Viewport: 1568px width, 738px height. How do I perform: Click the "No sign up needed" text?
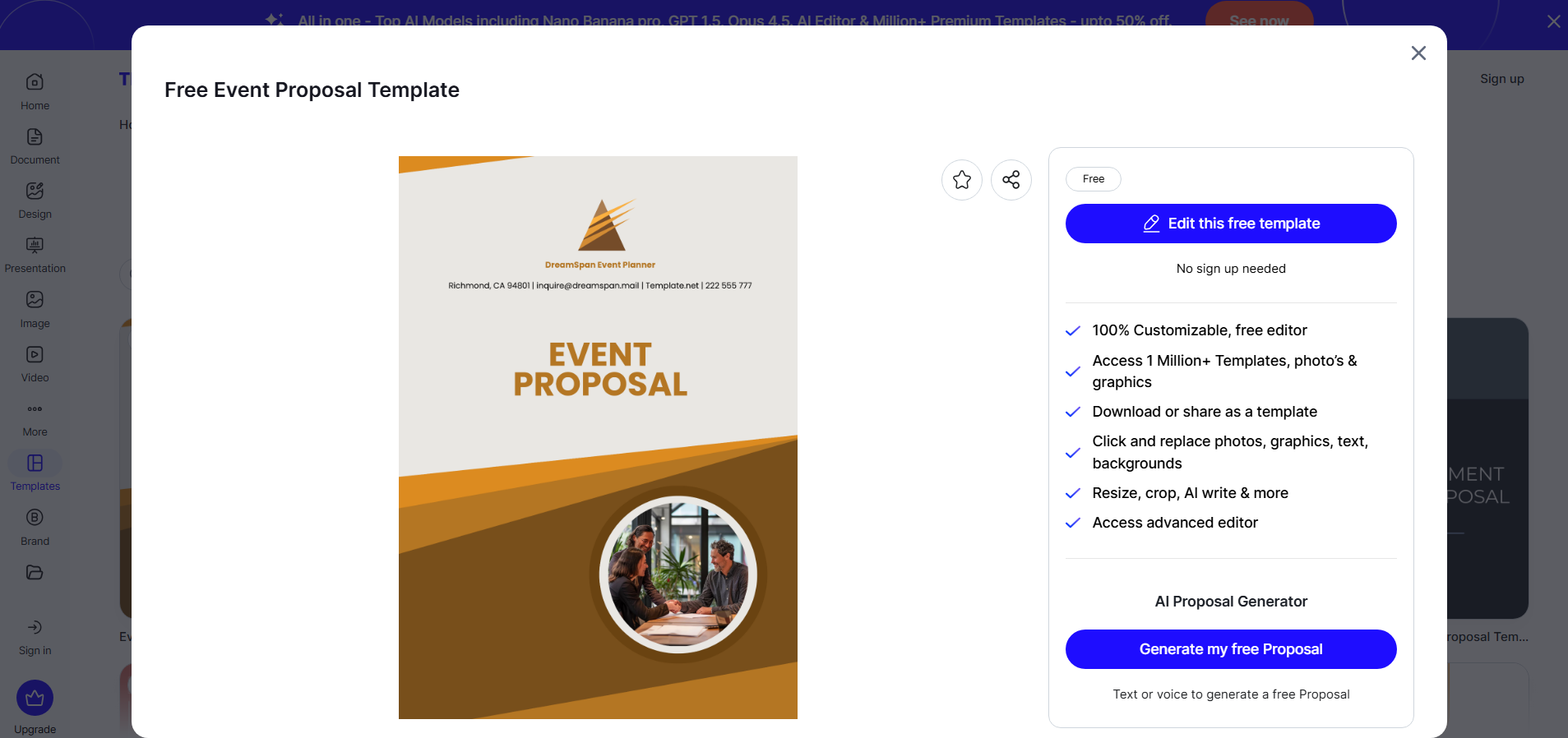pyautogui.click(x=1231, y=269)
